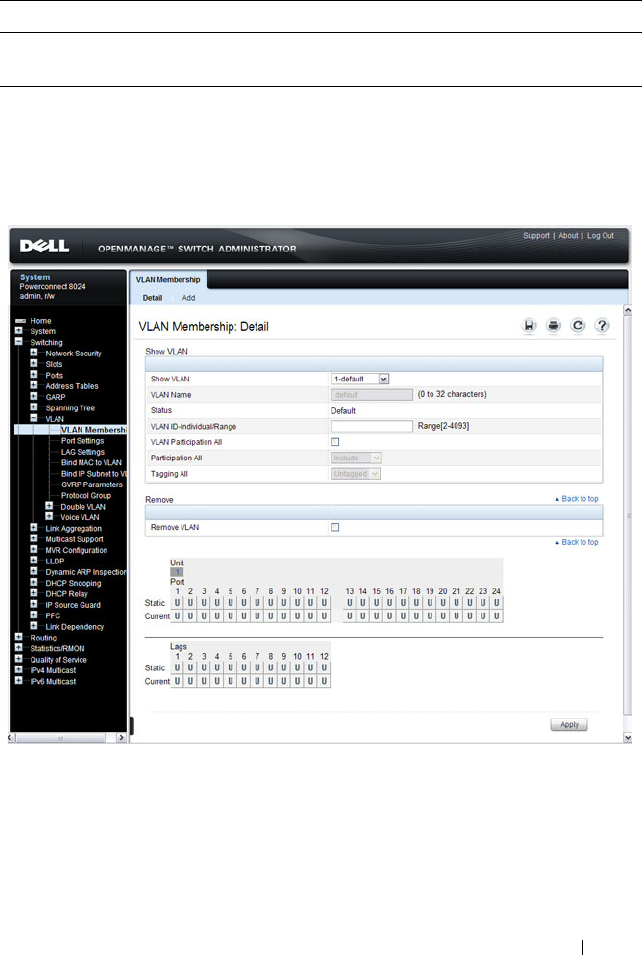Open GVRP Parameters page
The image size is (642, 955).
coord(91,485)
